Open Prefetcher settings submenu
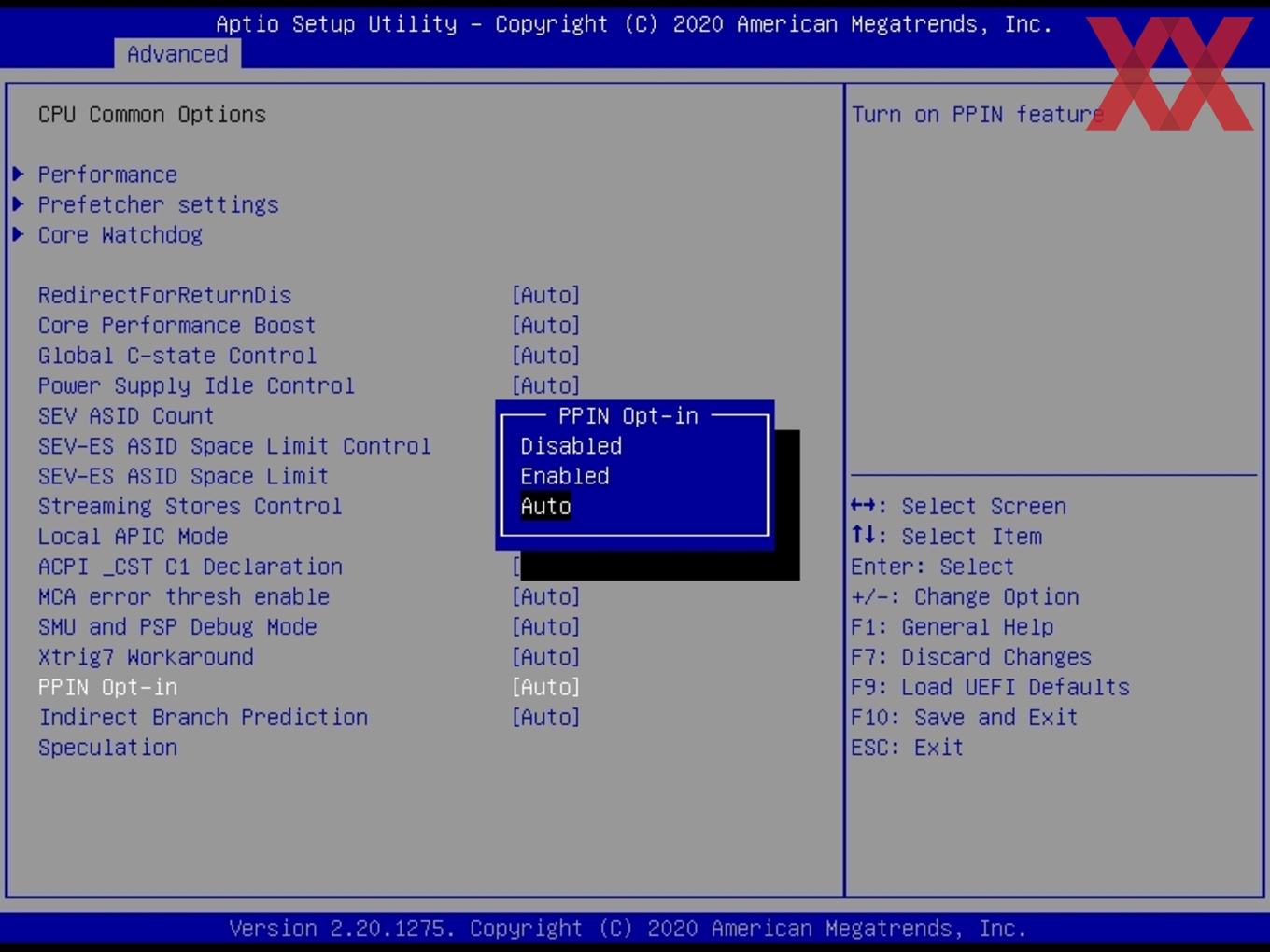The width and height of the screenshot is (1270, 952). pyautogui.click(x=158, y=204)
